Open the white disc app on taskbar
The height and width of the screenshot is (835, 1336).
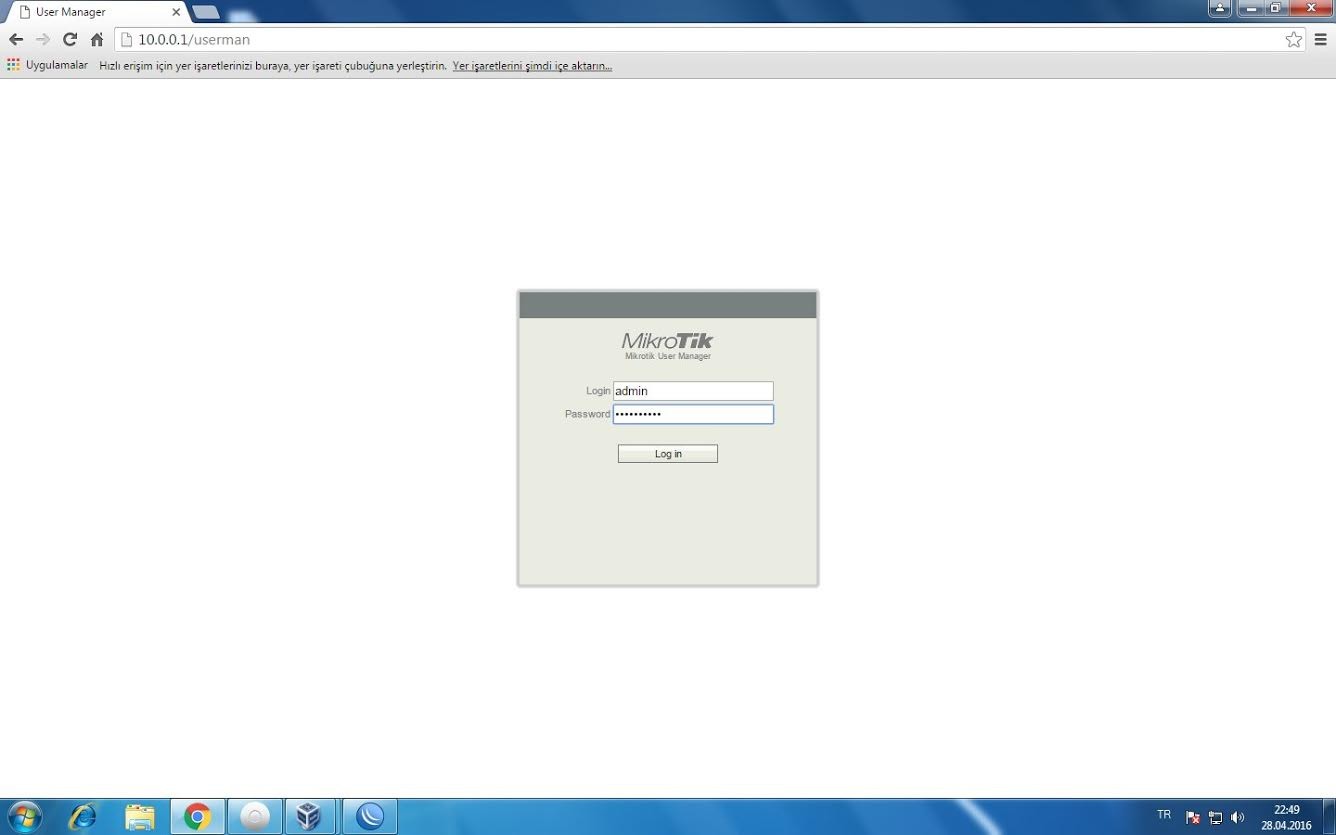(255, 817)
